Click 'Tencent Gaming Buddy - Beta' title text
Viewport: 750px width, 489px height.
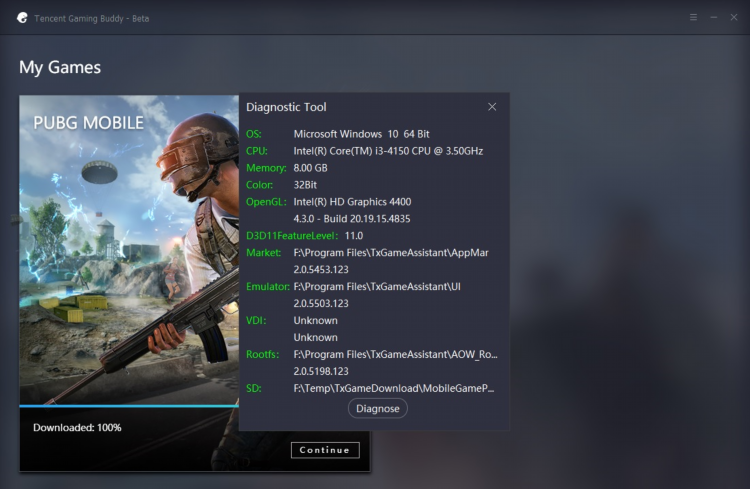point(91,18)
